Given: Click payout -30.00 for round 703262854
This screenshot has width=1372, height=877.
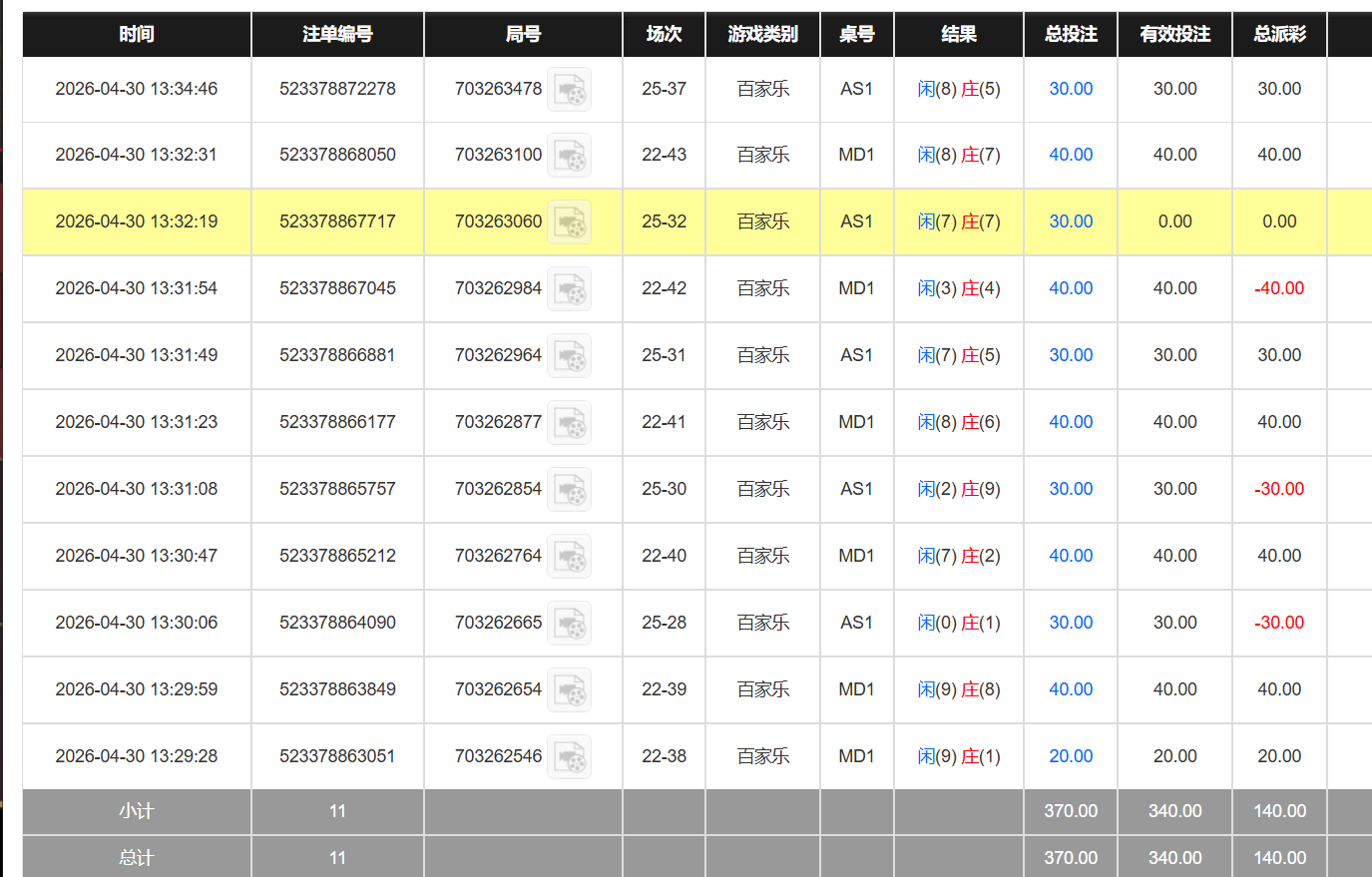Looking at the screenshot, I should pos(1279,489).
